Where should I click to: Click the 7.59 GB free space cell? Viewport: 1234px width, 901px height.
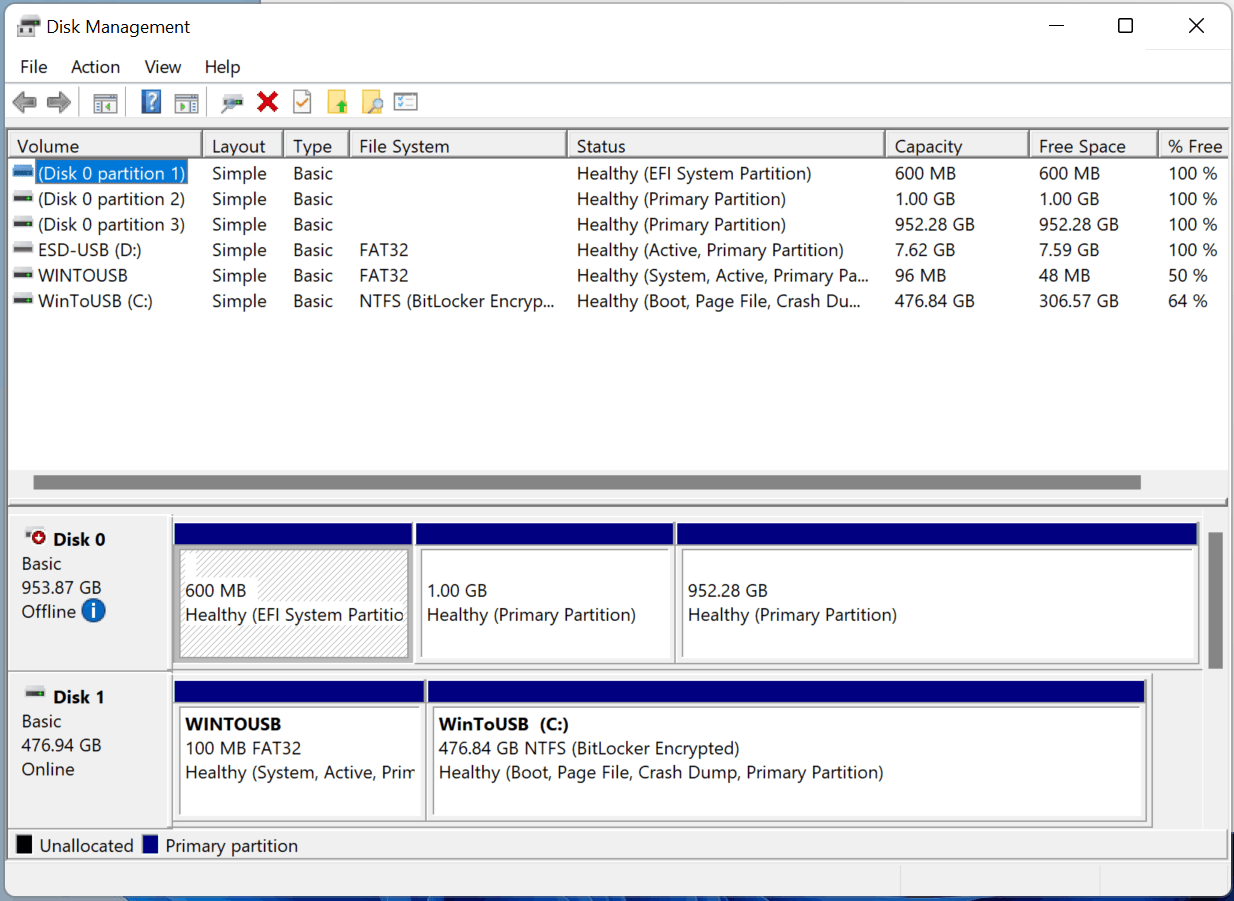tap(1069, 250)
